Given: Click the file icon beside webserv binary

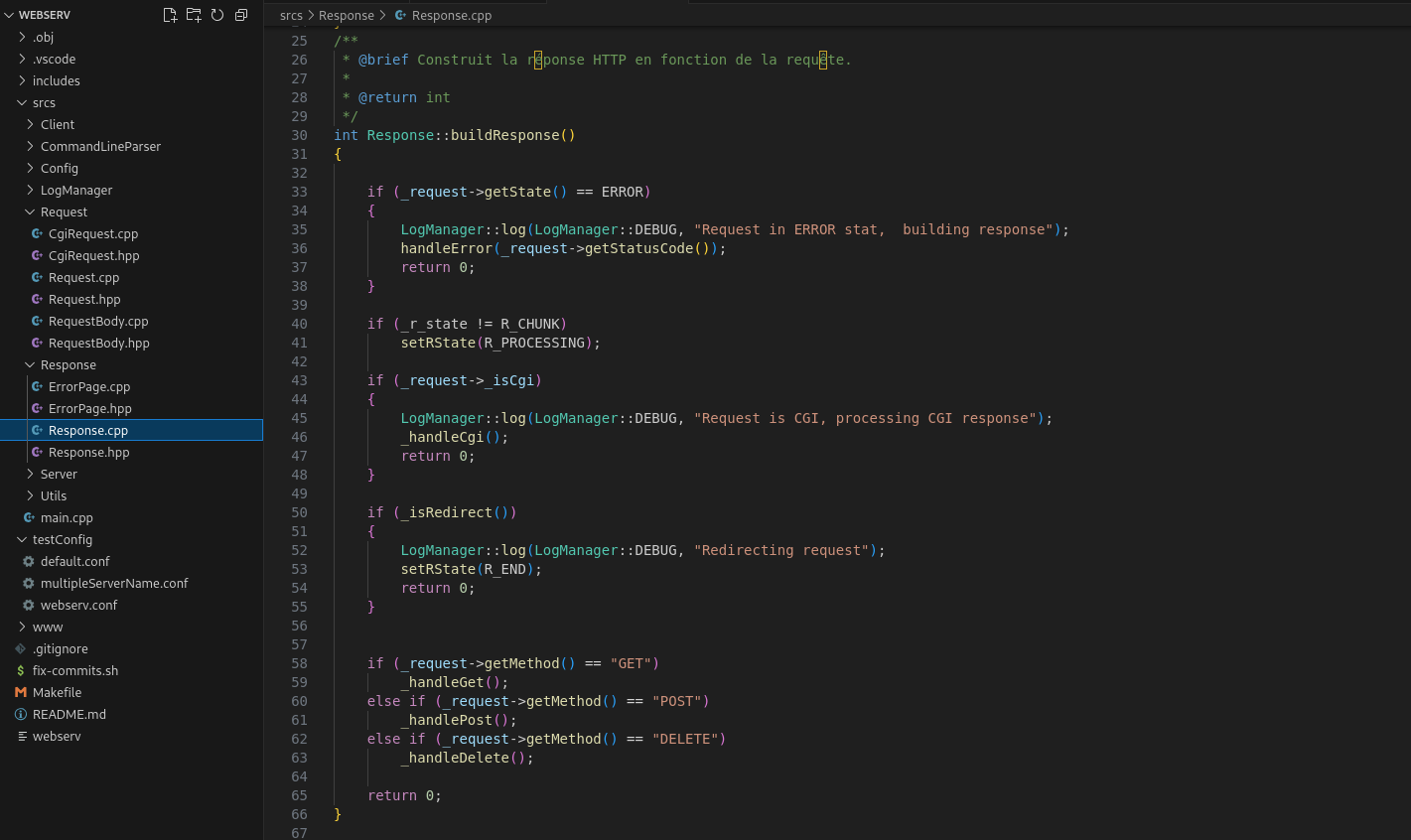Looking at the screenshot, I should click(21, 736).
